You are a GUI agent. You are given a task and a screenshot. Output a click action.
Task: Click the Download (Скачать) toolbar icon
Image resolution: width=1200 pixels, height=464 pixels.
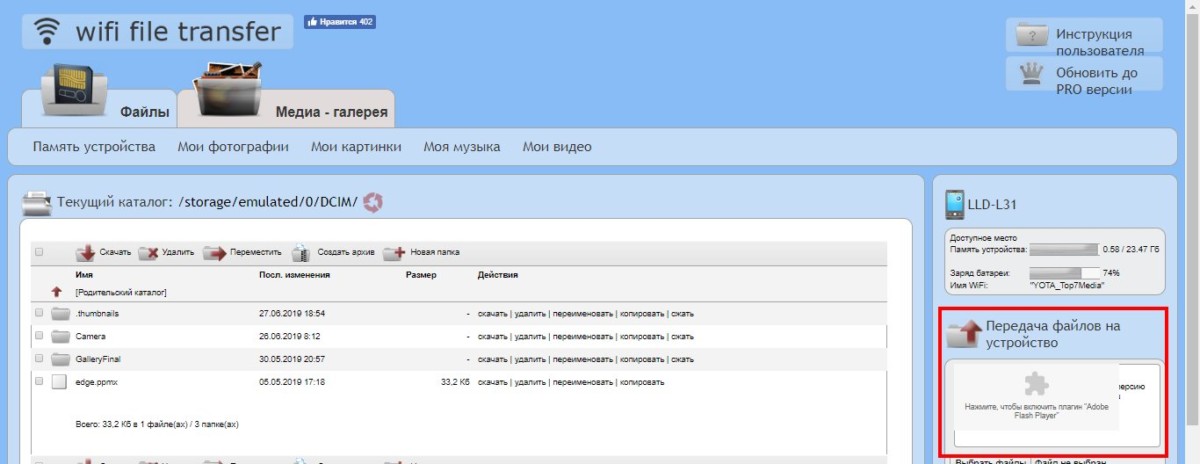click(86, 252)
